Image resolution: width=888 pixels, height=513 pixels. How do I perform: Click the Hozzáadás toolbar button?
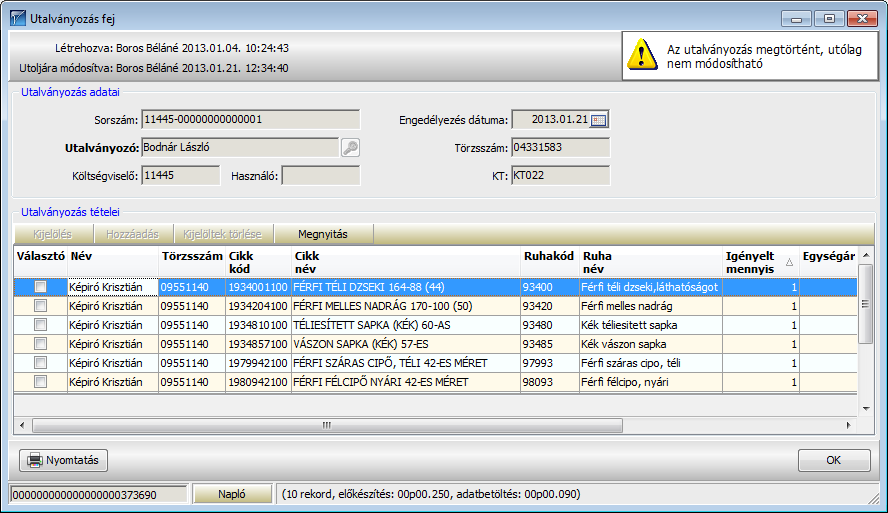click(x=133, y=234)
